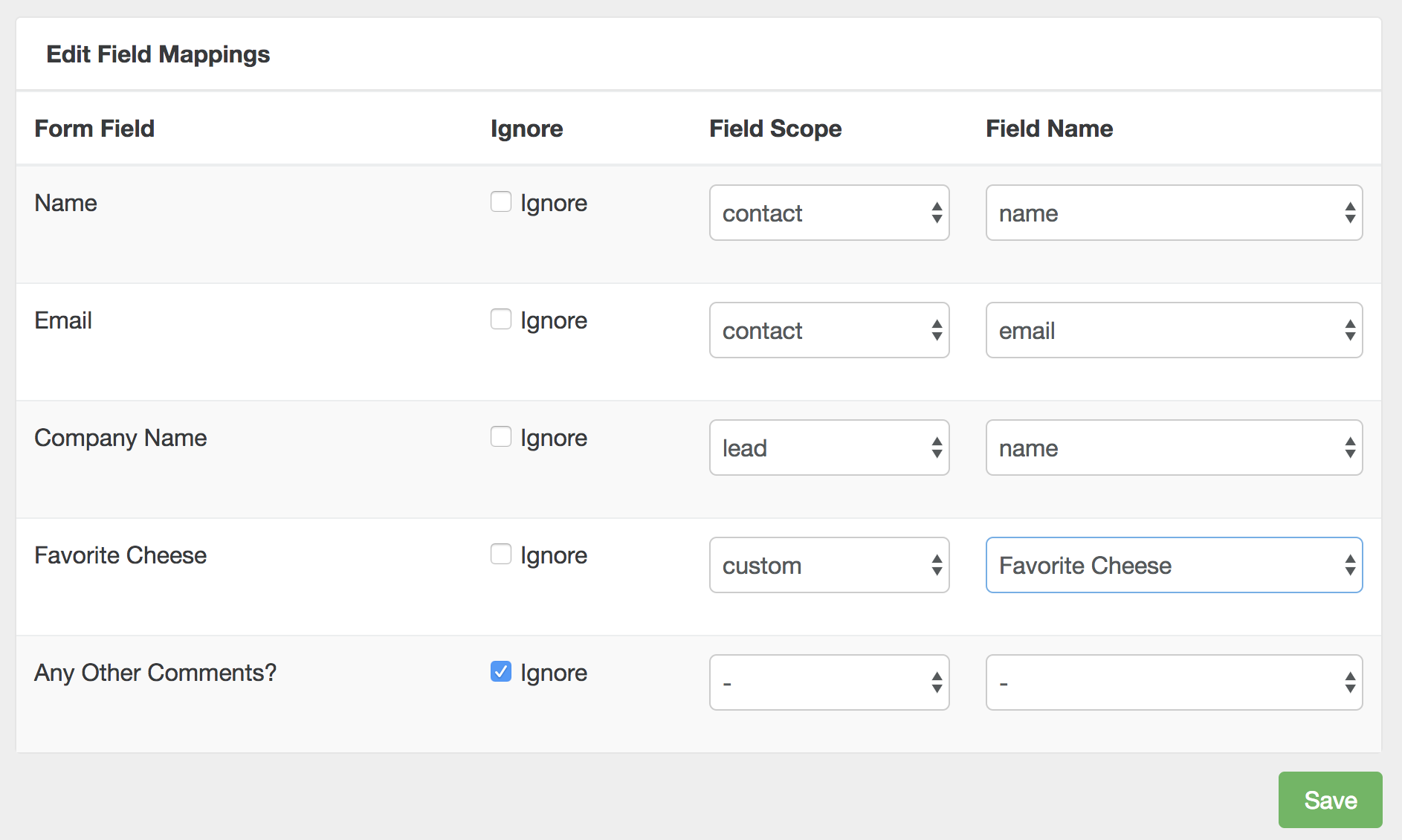
Task: Open Field Name dropdown for Company Name
Action: 1174,448
